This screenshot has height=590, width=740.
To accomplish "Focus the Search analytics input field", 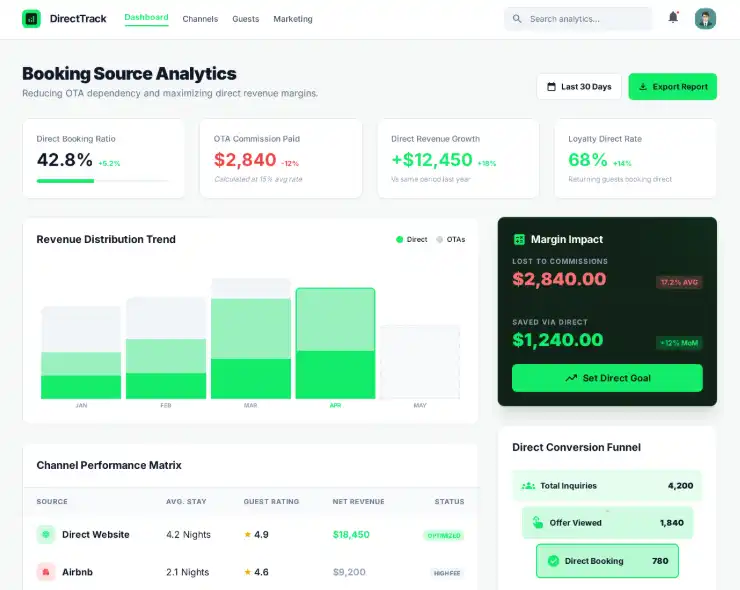I will pyautogui.click(x=587, y=19).
